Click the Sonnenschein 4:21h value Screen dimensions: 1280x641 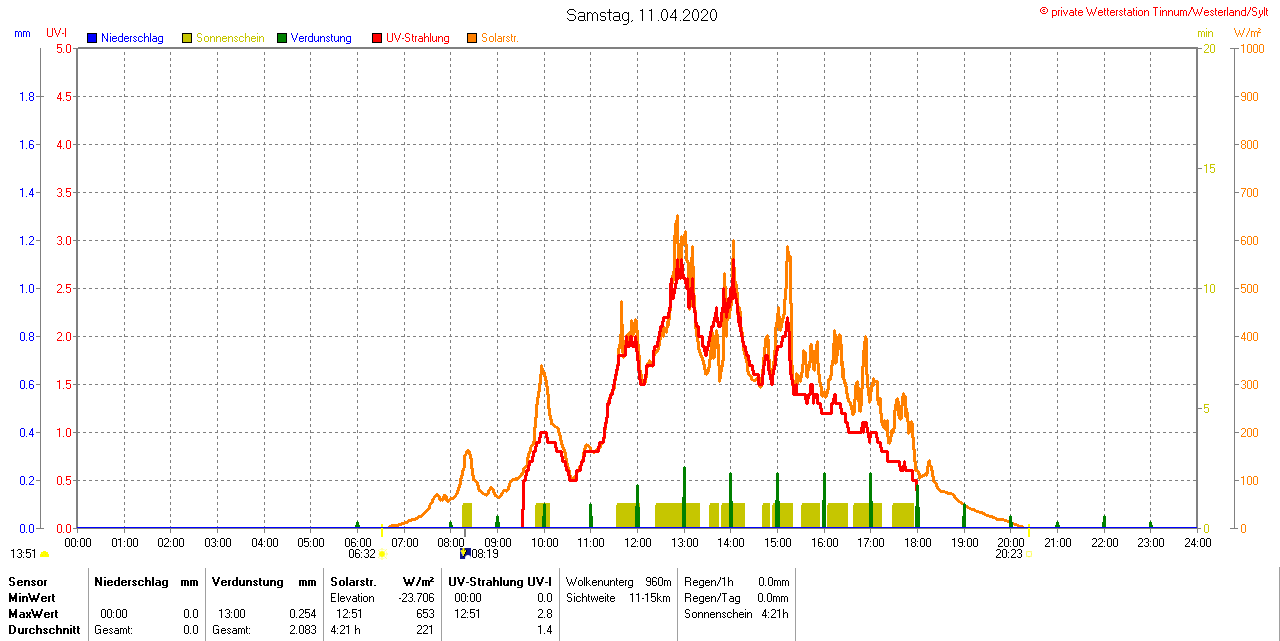click(773, 614)
